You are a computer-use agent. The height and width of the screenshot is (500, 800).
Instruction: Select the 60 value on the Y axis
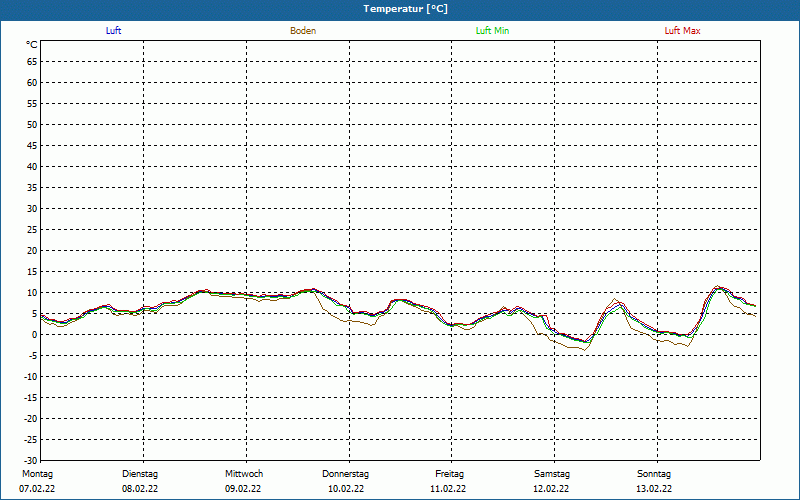(32, 83)
